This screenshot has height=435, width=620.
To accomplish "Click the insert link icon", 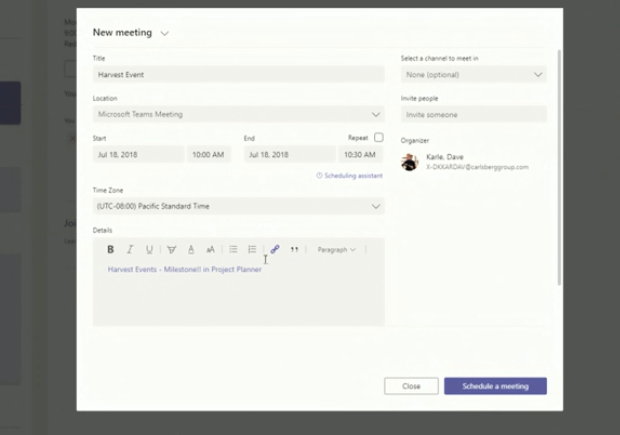I will (275, 250).
